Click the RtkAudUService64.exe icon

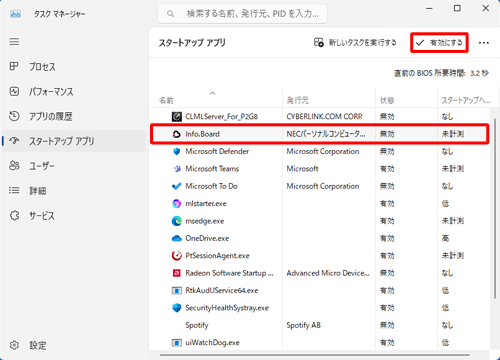coord(177,290)
